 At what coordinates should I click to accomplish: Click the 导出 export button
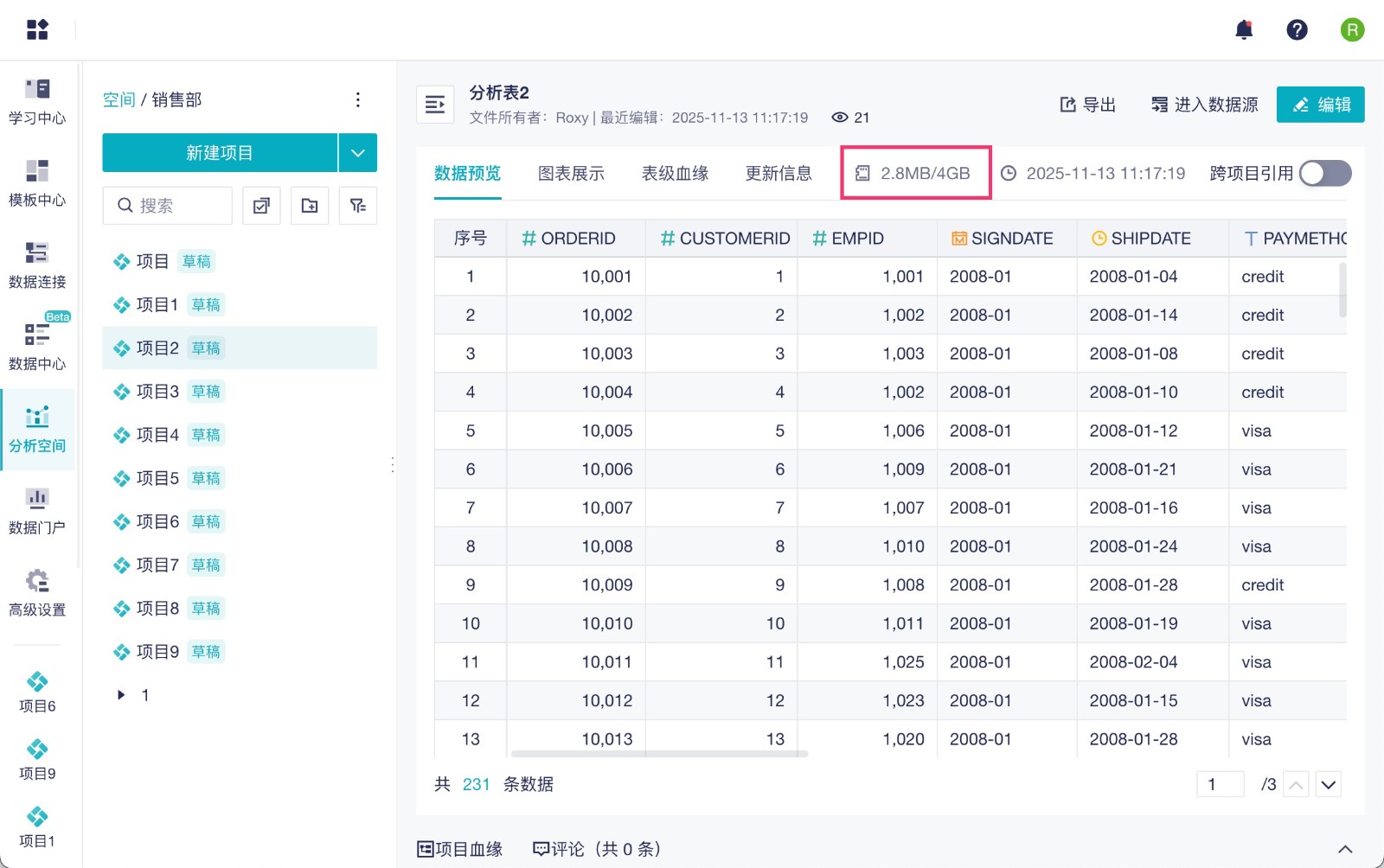pos(1088,104)
